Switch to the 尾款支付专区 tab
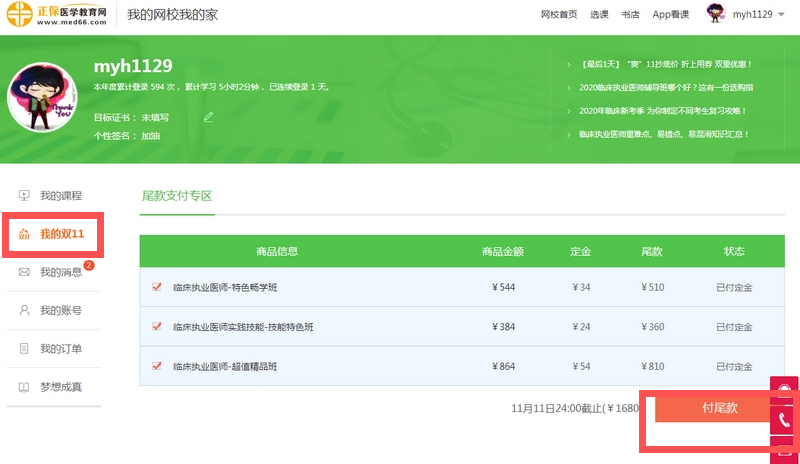800x464 pixels. click(177, 196)
